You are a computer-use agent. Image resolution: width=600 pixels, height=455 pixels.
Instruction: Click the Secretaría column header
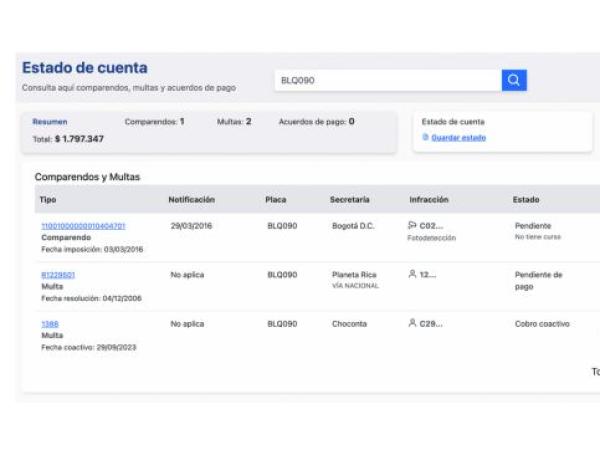pos(350,200)
